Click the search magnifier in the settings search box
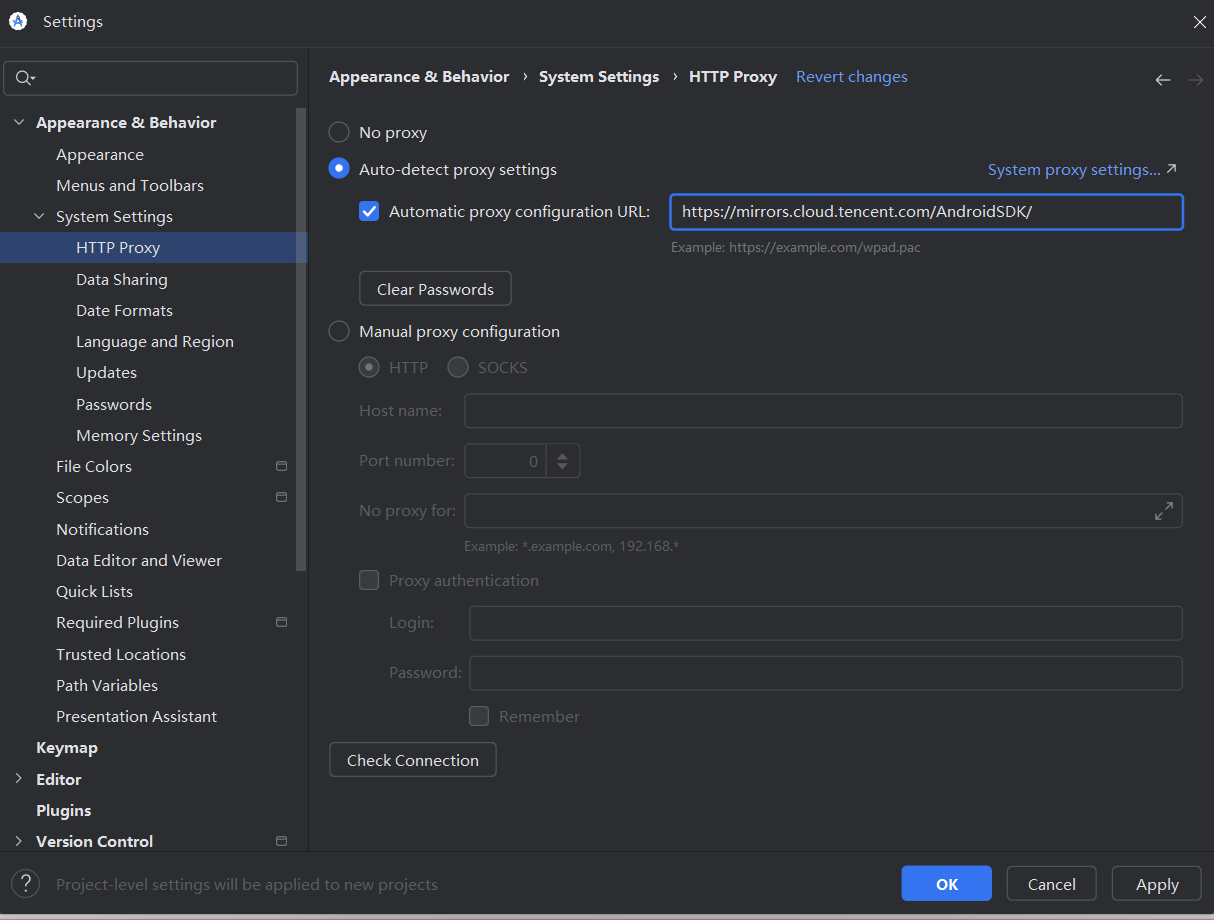The image size is (1214, 920). [21, 78]
